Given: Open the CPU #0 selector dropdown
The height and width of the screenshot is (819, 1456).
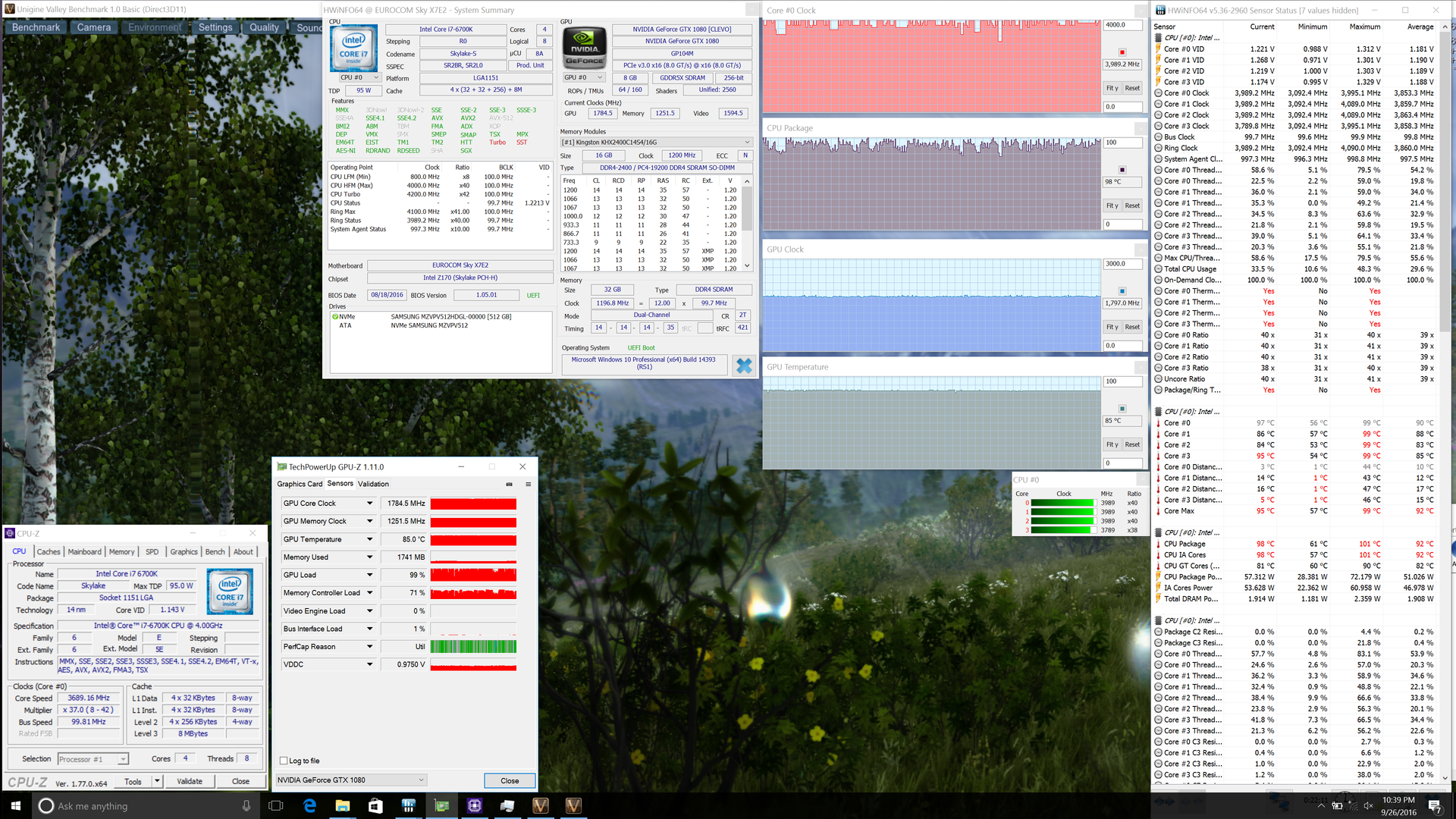Looking at the screenshot, I should coord(359,77).
